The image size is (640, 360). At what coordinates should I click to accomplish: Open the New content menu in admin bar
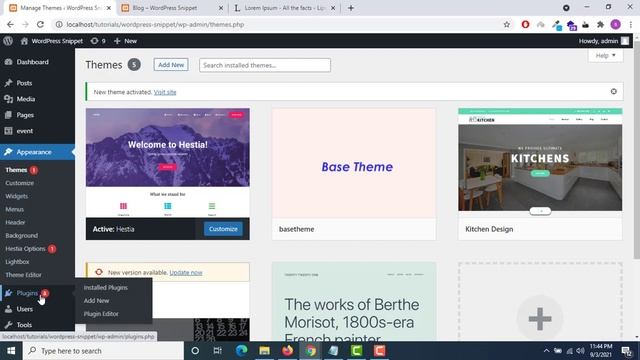125,41
